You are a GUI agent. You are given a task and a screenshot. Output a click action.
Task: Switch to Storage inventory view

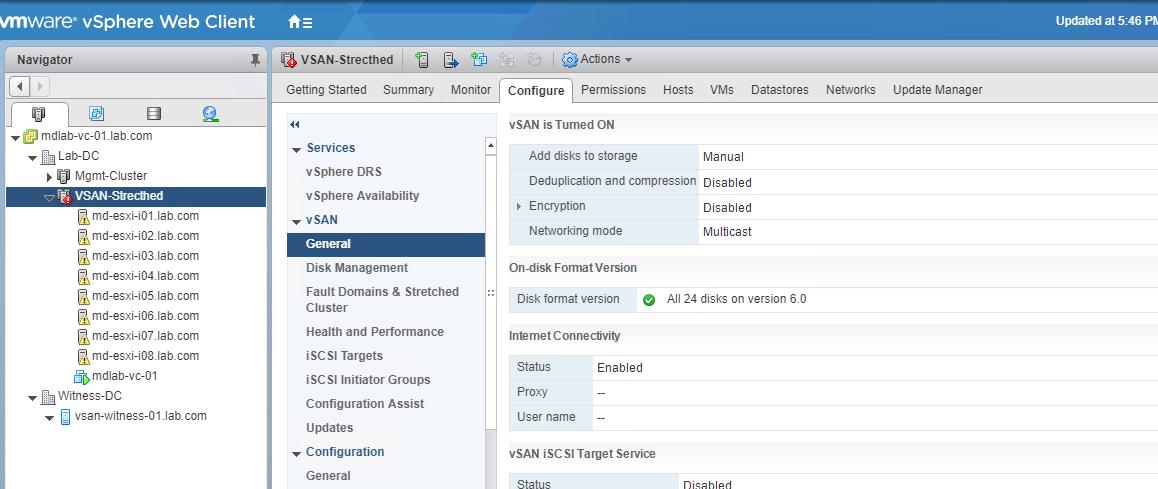point(154,114)
